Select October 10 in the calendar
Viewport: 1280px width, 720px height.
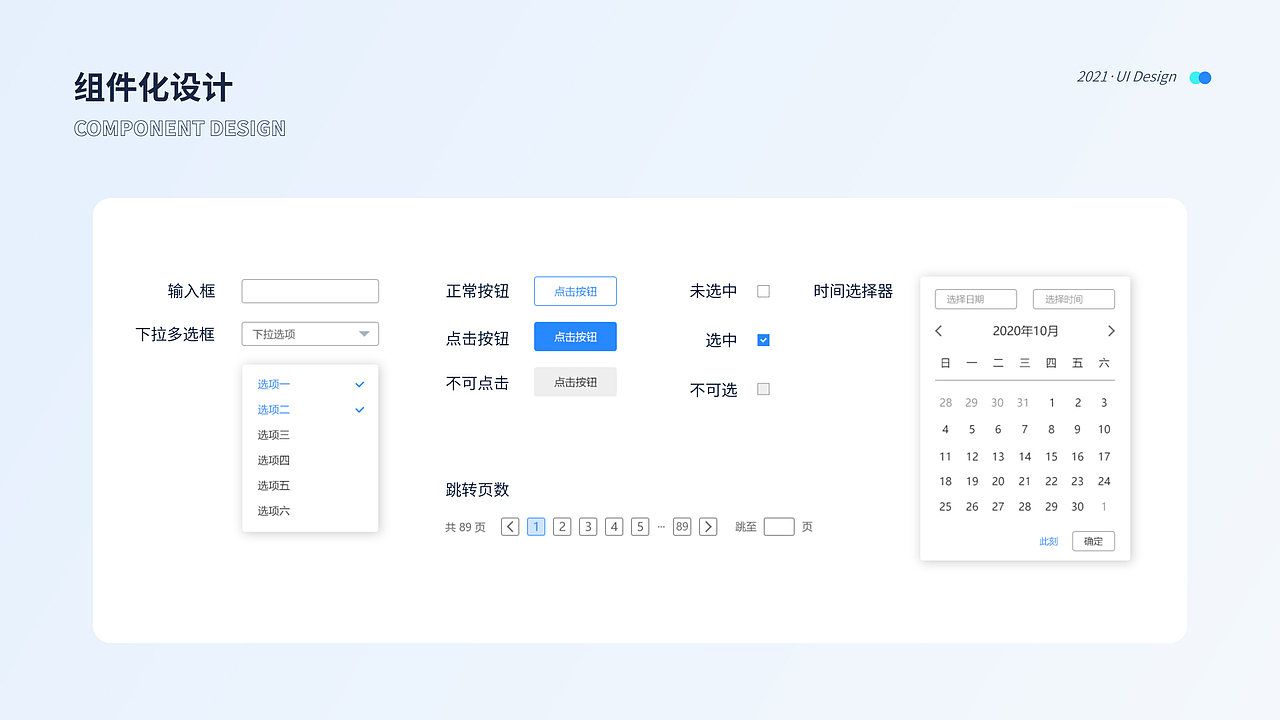coord(1104,429)
